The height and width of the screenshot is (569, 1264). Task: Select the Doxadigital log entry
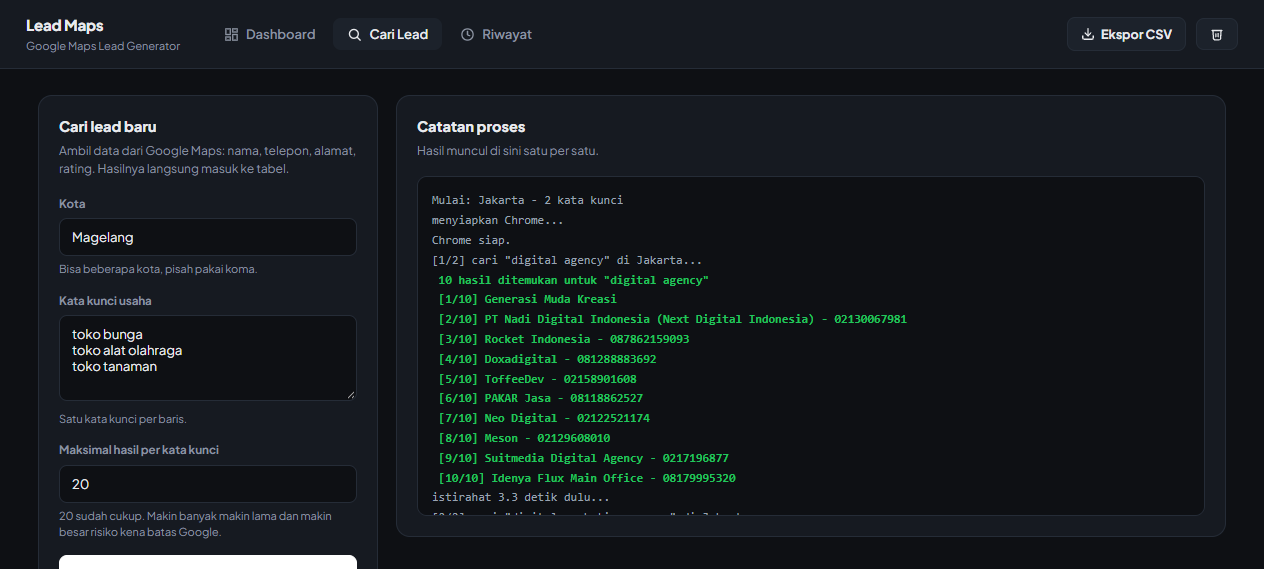tap(547, 359)
